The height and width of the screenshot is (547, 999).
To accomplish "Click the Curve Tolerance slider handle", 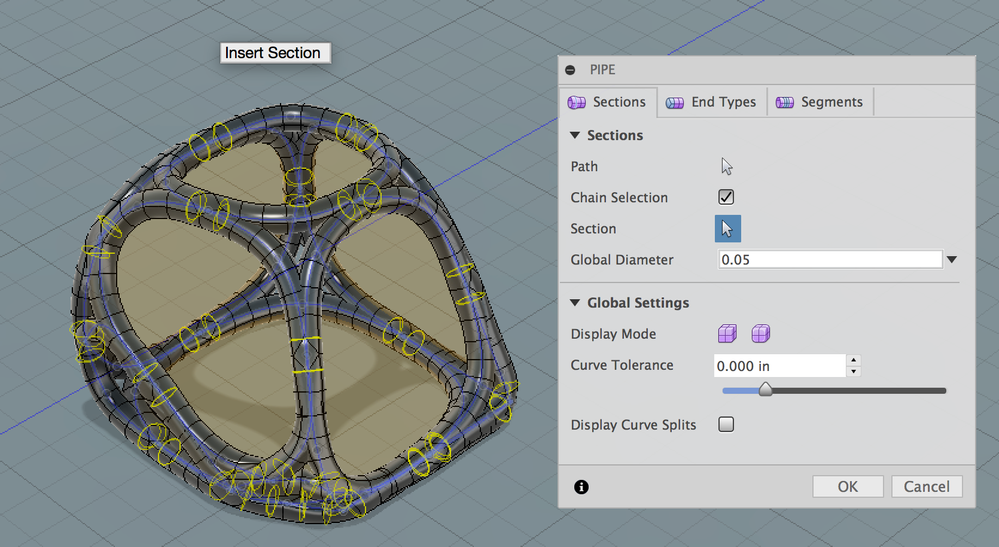I will pos(765,390).
